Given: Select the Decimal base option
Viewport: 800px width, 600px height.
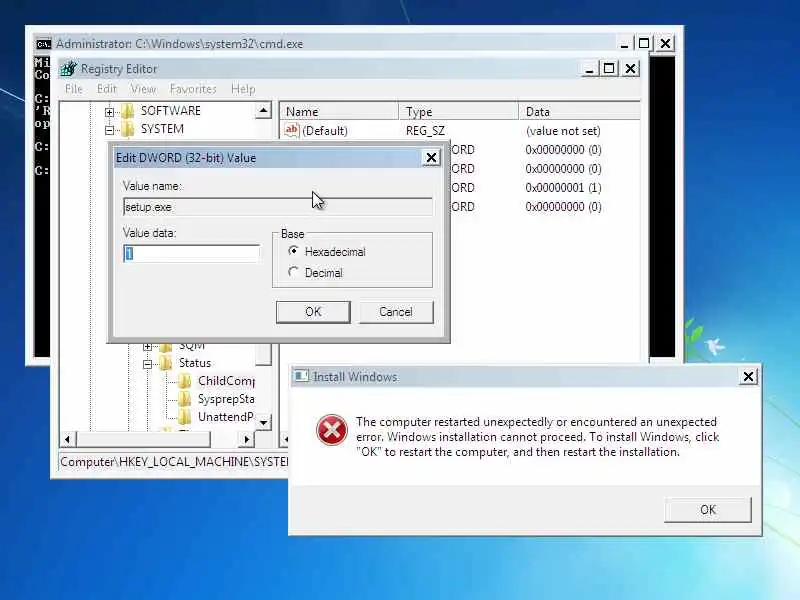Looking at the screenshot, I should [x=293, y=272].
